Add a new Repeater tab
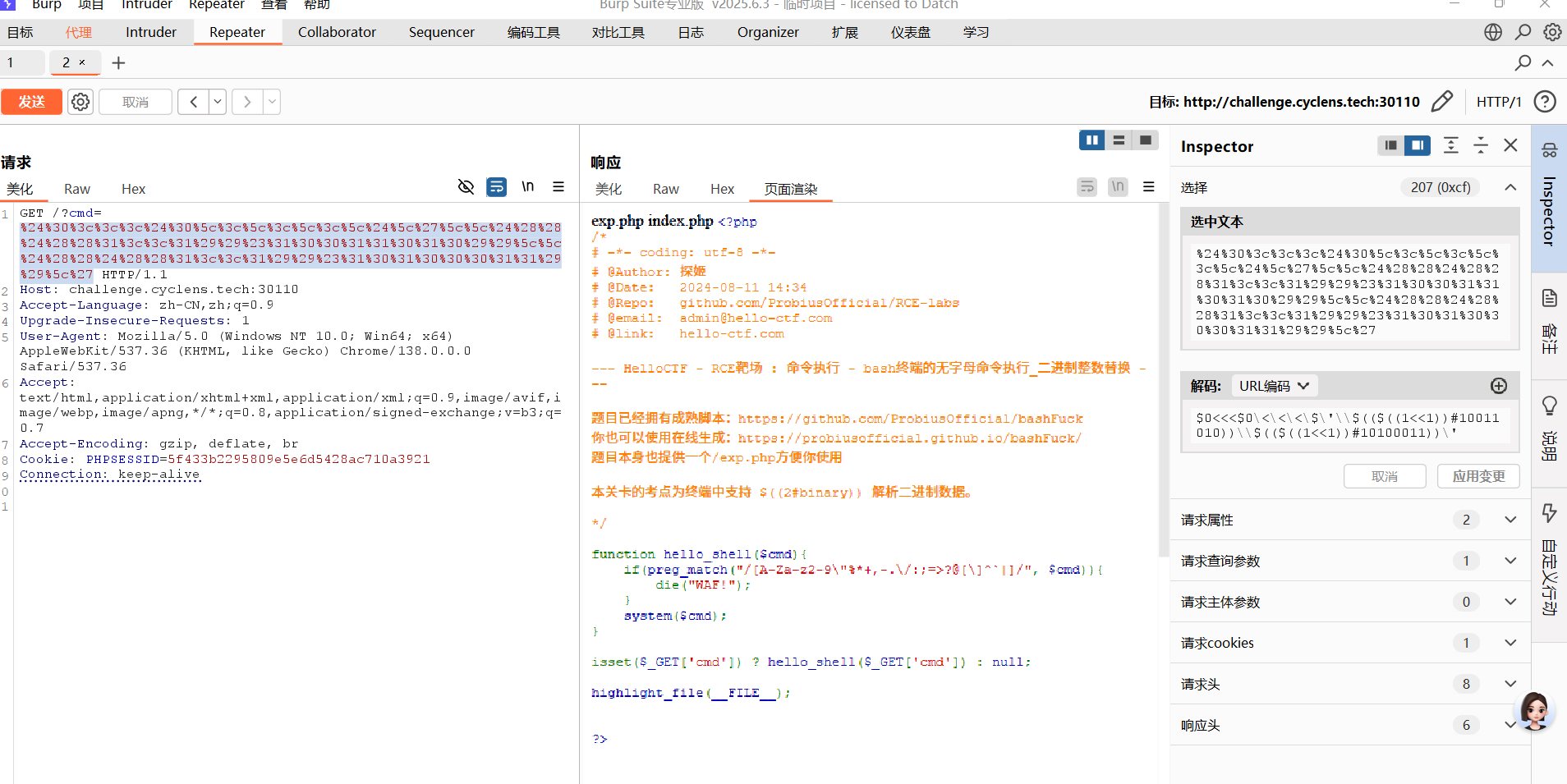This screenshot has height=784, width=1567. (118, 63)
